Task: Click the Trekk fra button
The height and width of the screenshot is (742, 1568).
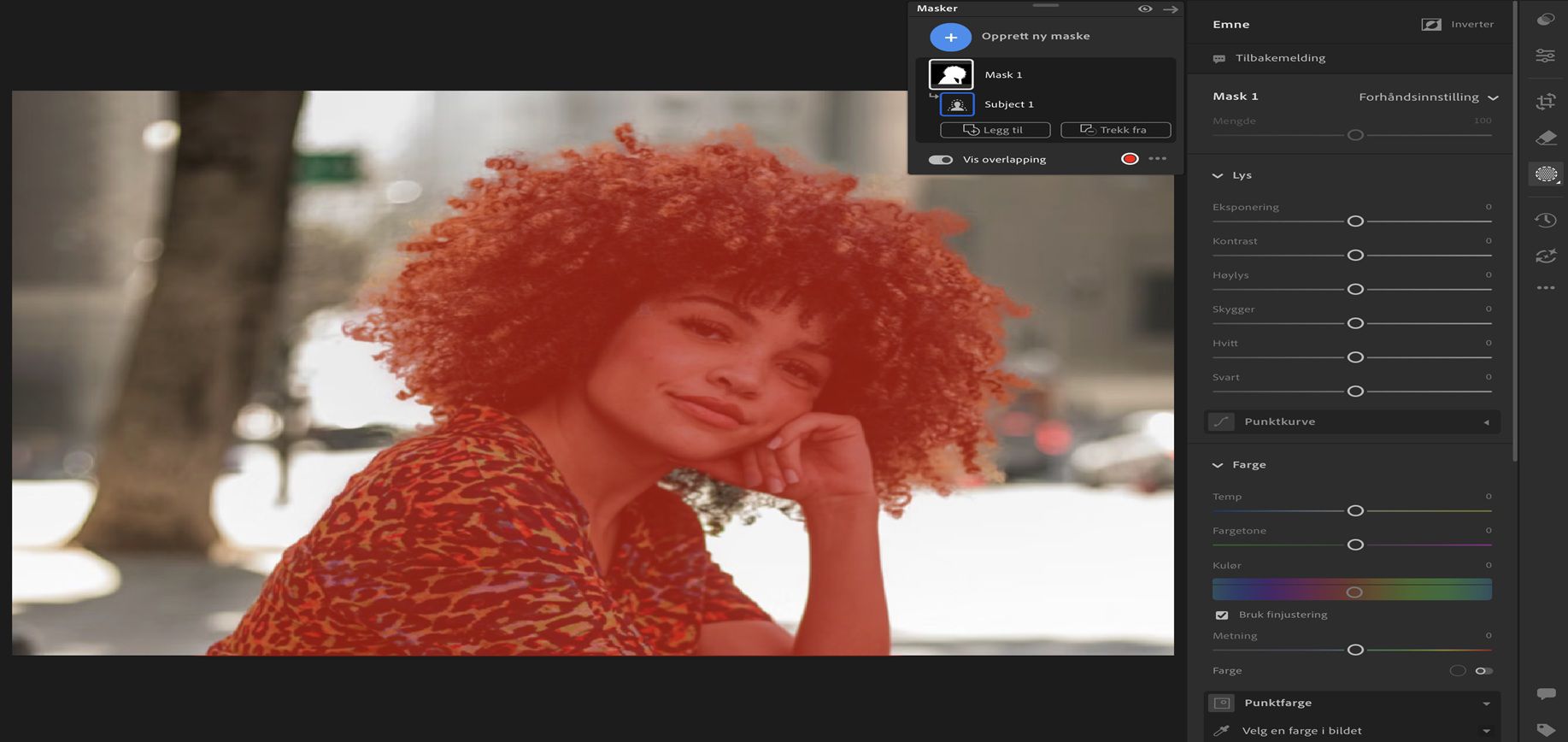Action: pyautogui.click(x=1115, y=130)
